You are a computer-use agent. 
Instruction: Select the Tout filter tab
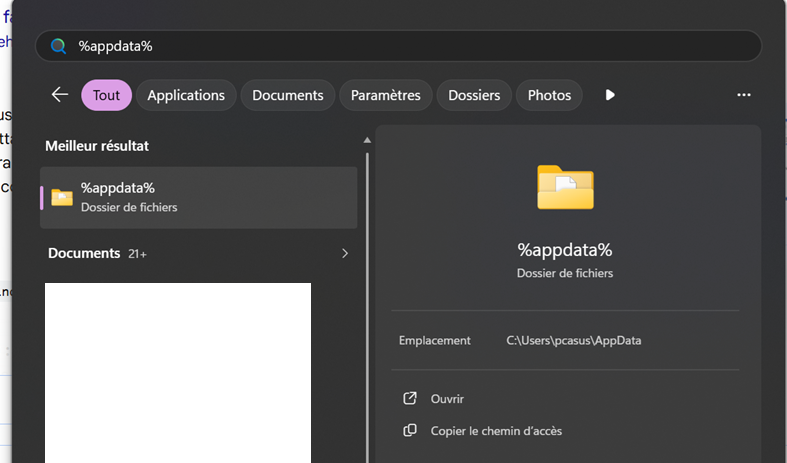coord(106,95)
